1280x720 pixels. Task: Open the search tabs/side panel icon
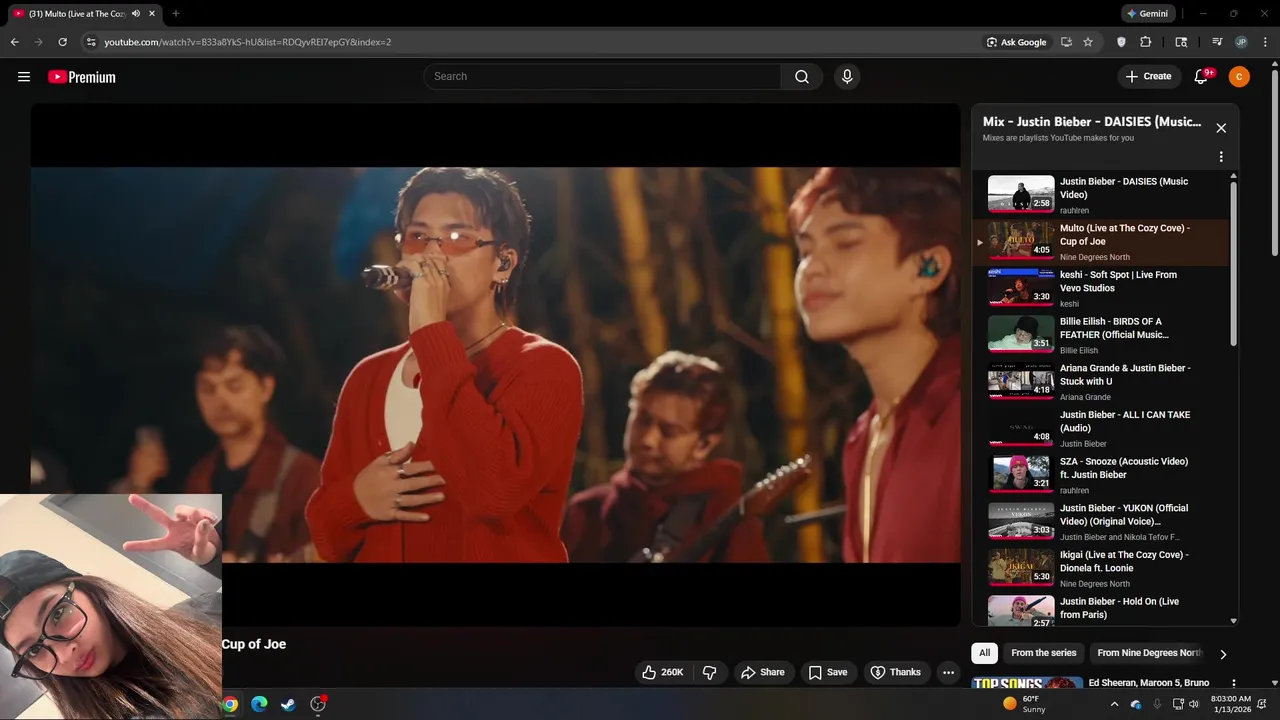tap(1181, 42)
